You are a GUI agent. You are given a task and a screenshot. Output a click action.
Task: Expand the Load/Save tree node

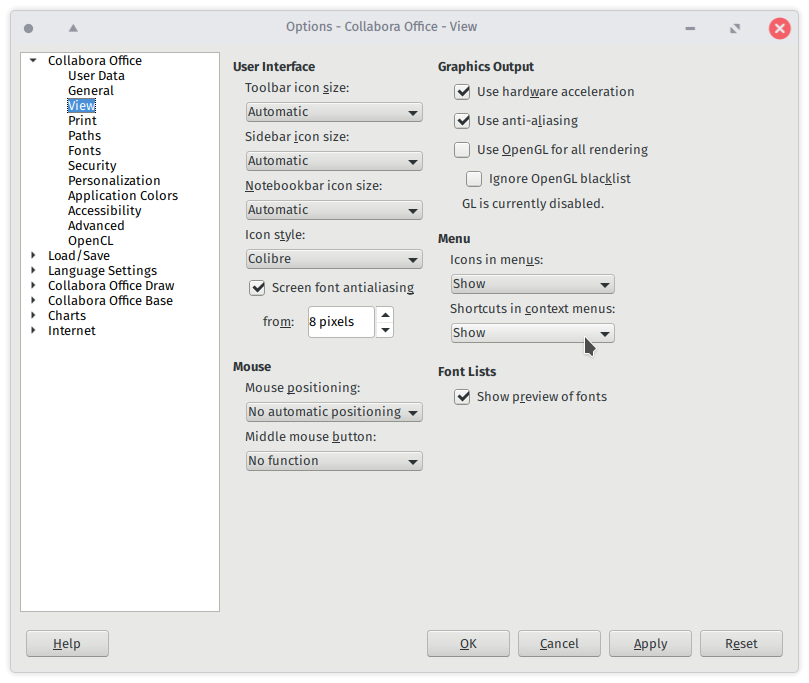pos(33,256)
